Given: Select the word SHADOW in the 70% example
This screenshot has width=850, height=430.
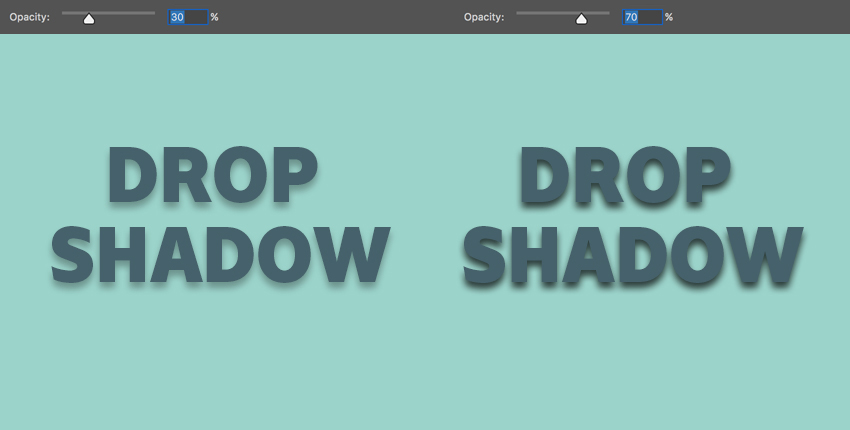Looking at the screenshot, I should point(632,255).
